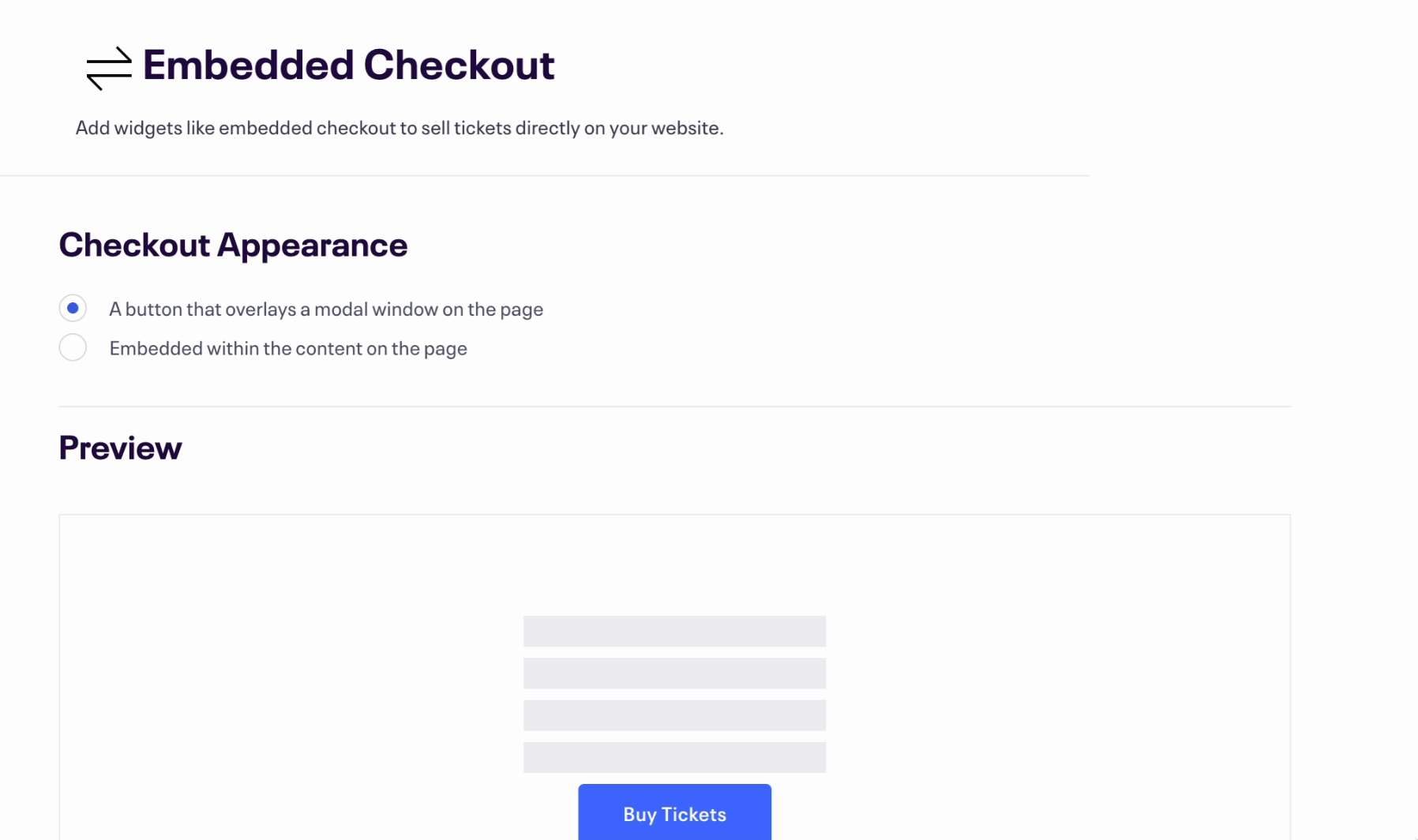Select the Embedded within content radio button
This screenshot has height=840, width=1418.
pyautogui.click(x=73, y=347)
